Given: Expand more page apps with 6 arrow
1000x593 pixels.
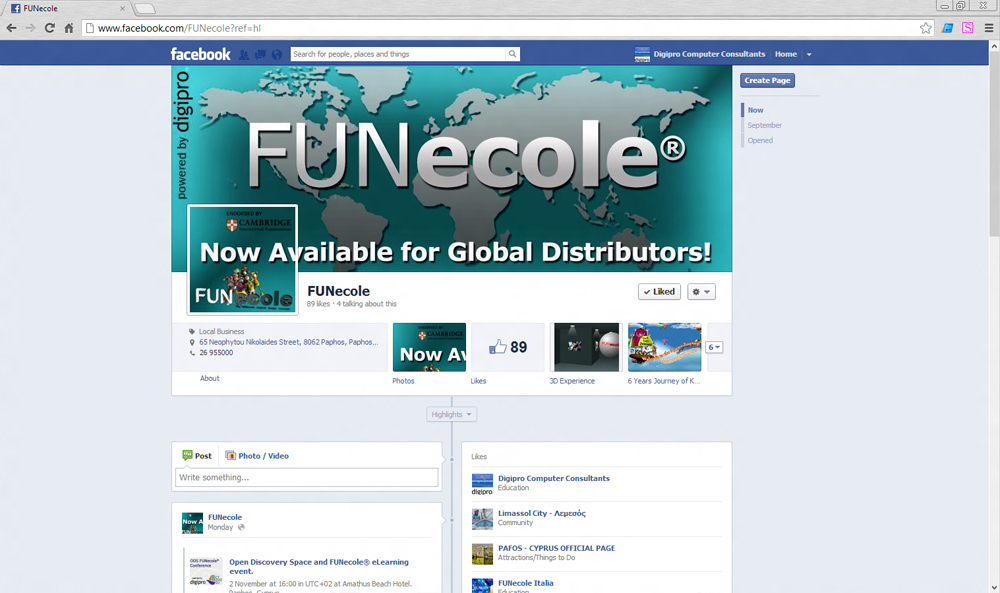Looking at the screenshot, I should 714,347.
